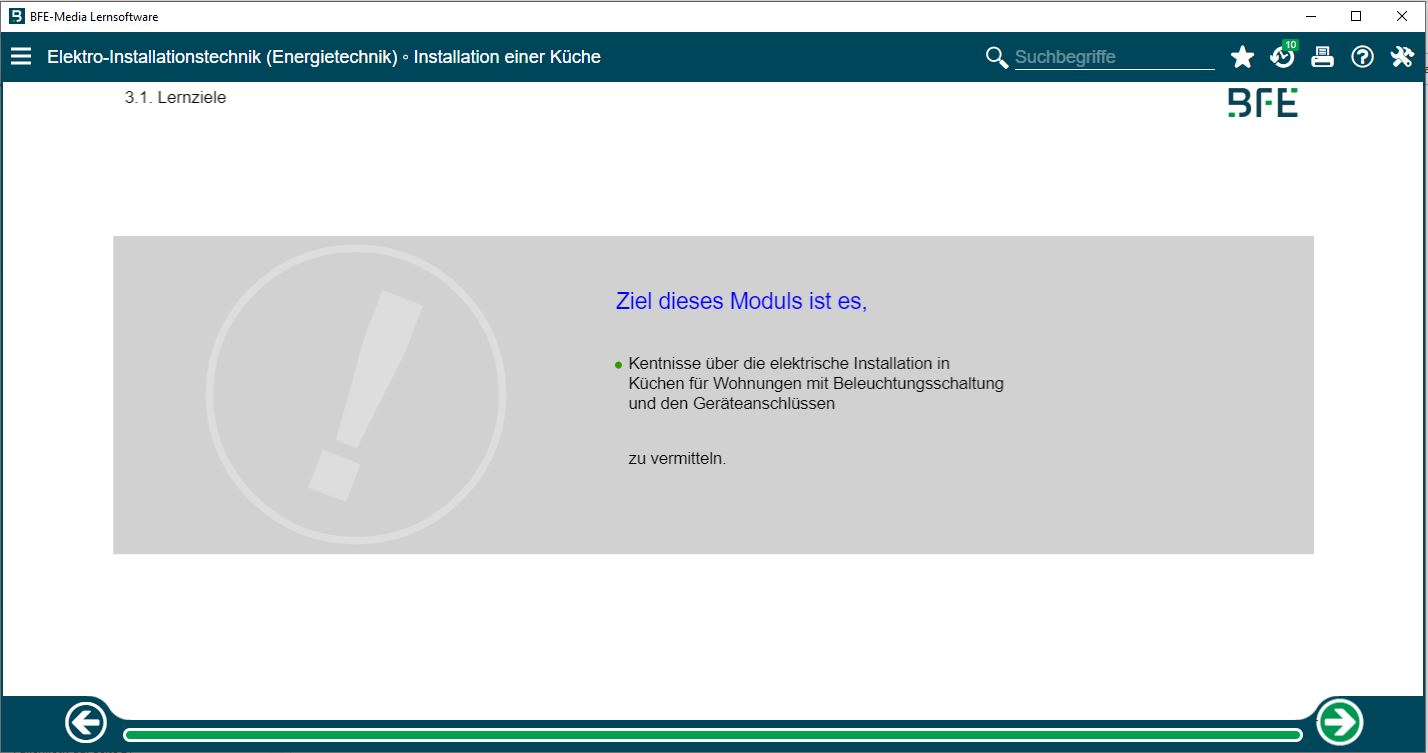Viewport: 1428px width, 753px height.
Task: Go to the next page with the right arrow
Action: click(1341, 720)
